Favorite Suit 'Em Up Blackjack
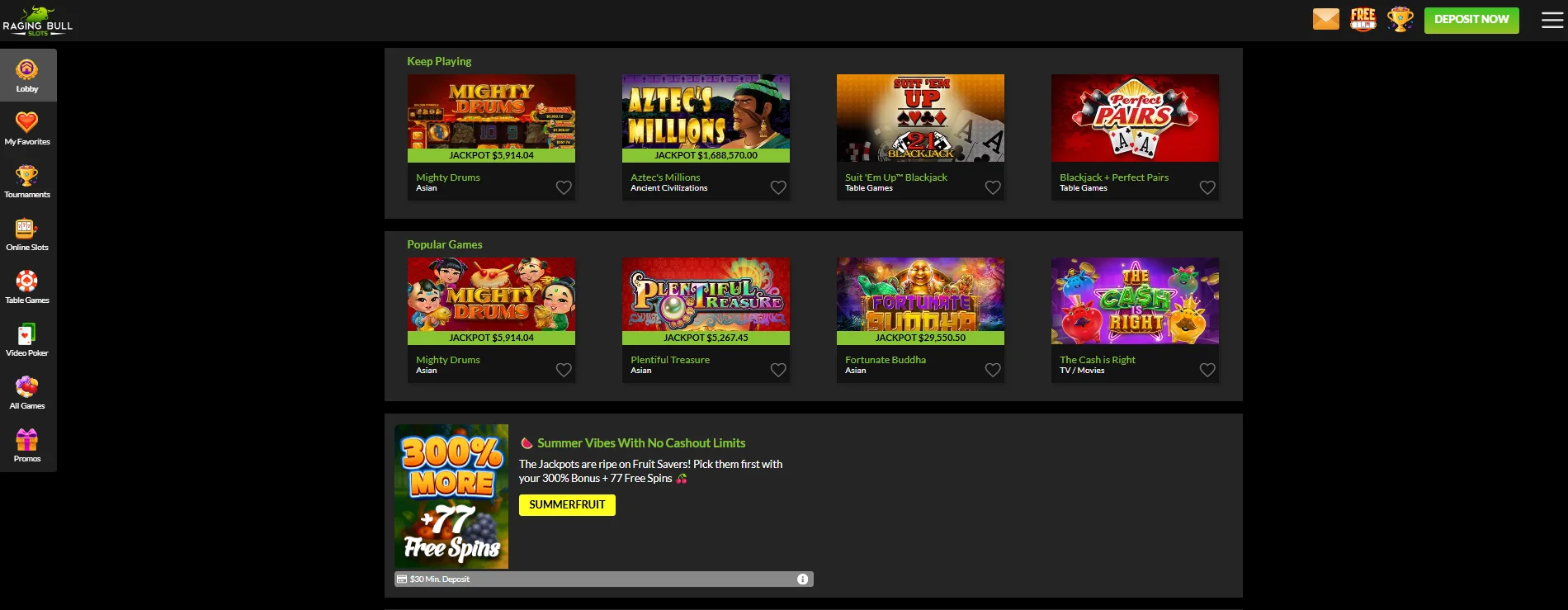The height and width of the screenshot is (610, 1568). (x=993, y=187)
